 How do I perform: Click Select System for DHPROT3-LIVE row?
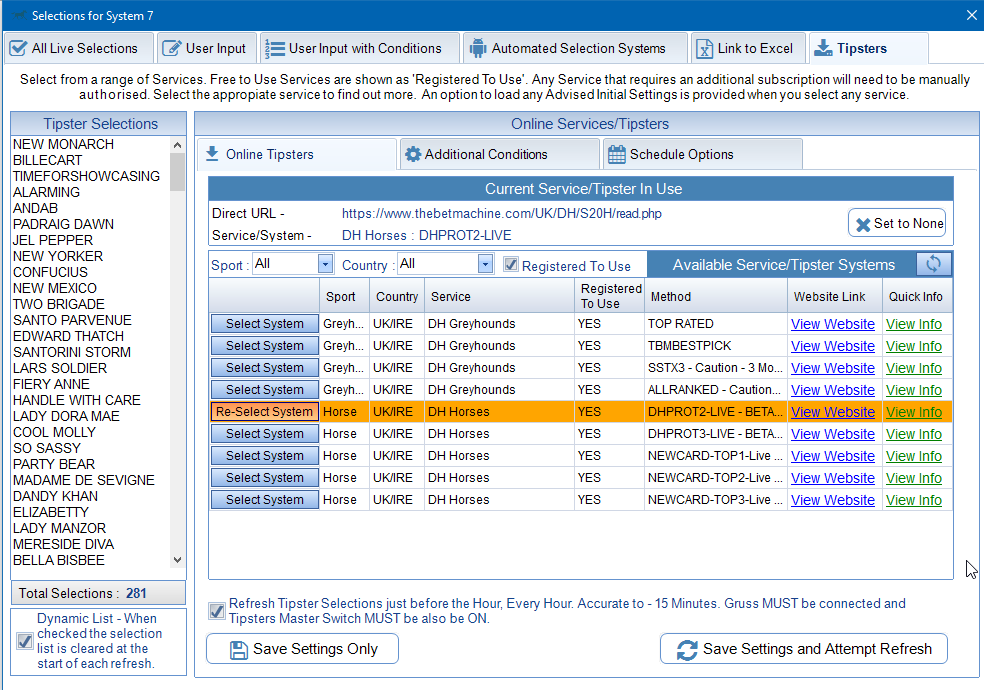coord(264,434)
